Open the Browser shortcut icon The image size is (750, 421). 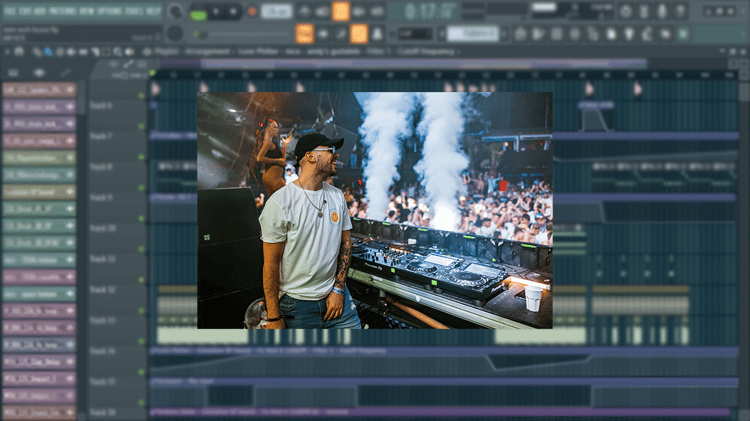[593, 33]
